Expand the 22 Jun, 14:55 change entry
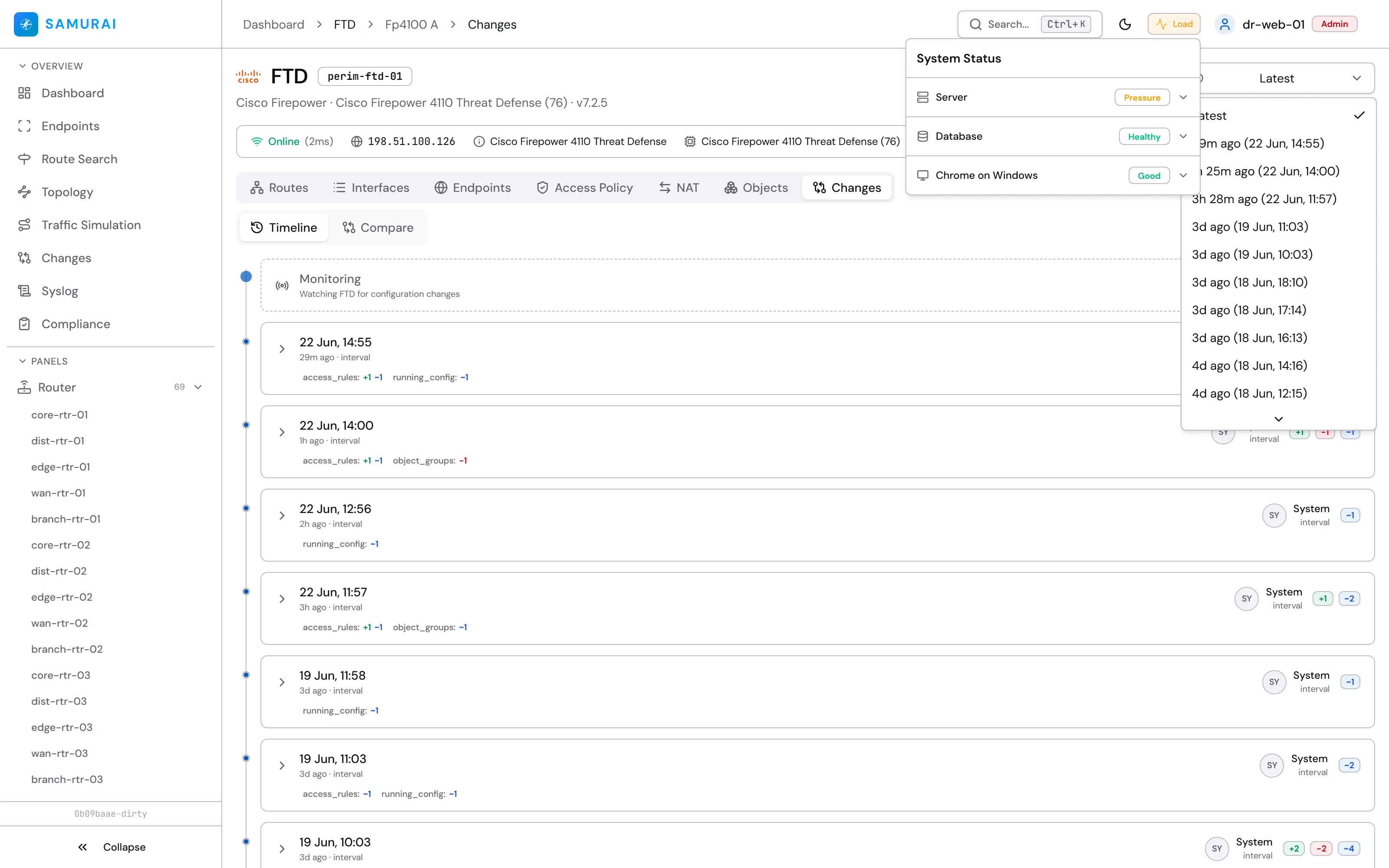 (282, 349)
